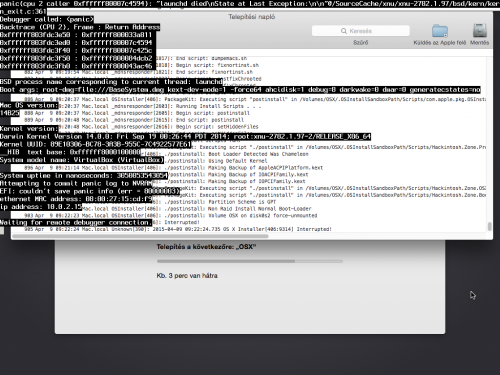Click the "Kb. 3 perc van hátra" text
500x375 pixels.
click(187, 276)
